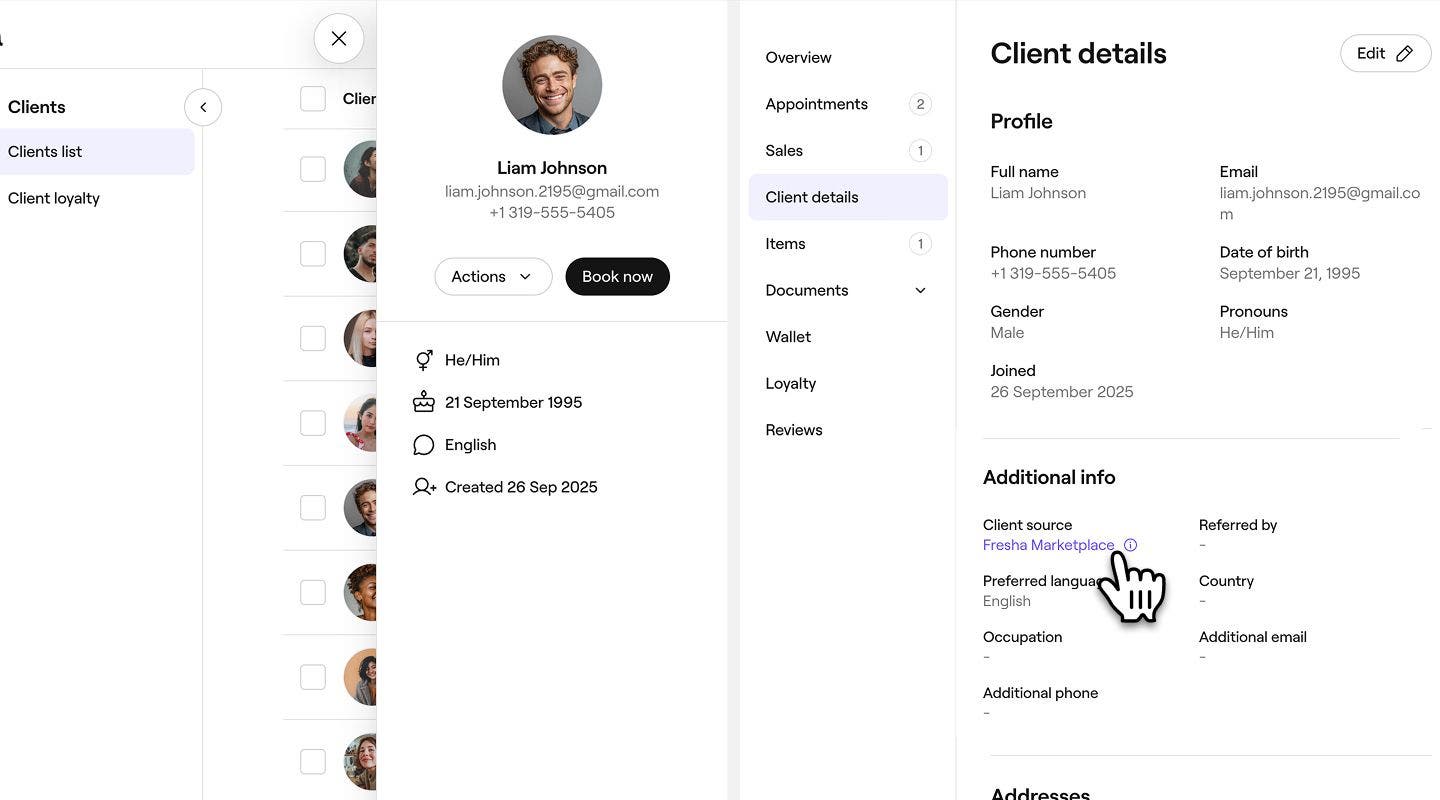The height and width of the screenshot is (800, 1440).
Task: Open the Fresha Marketplace link
Action: 1048,545
